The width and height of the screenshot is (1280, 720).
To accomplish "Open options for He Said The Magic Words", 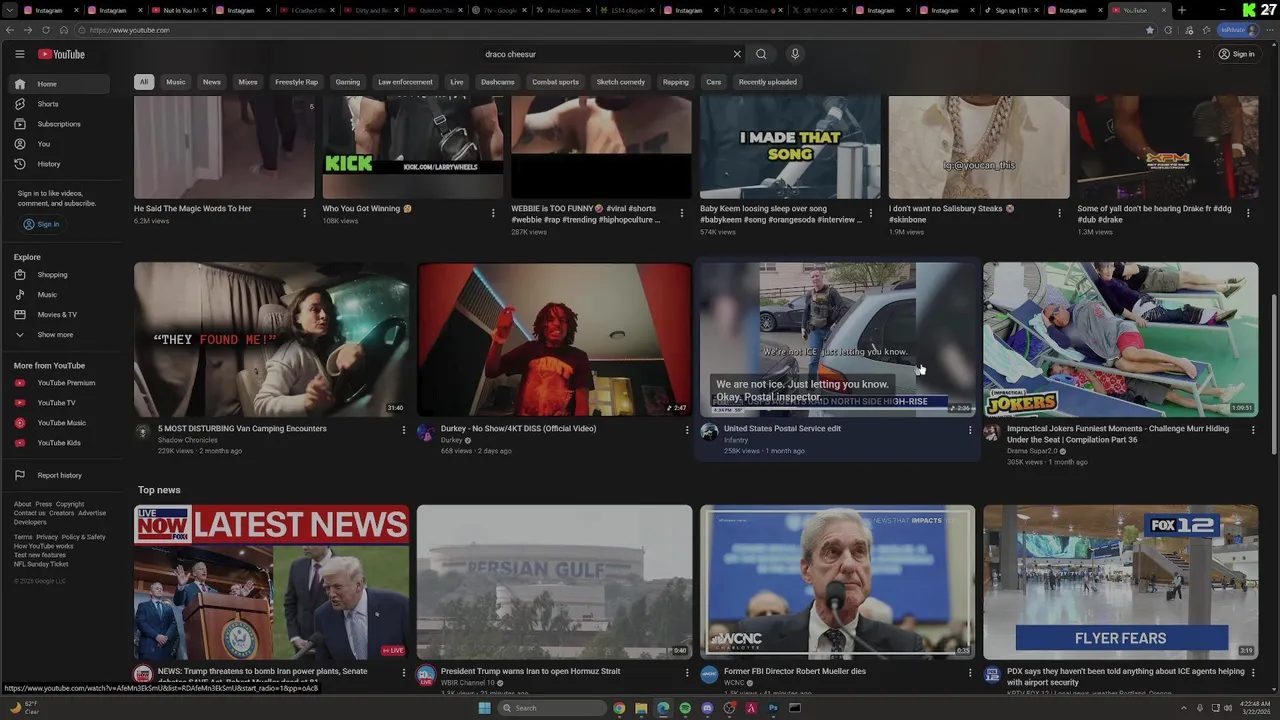I will click(304, 213).
